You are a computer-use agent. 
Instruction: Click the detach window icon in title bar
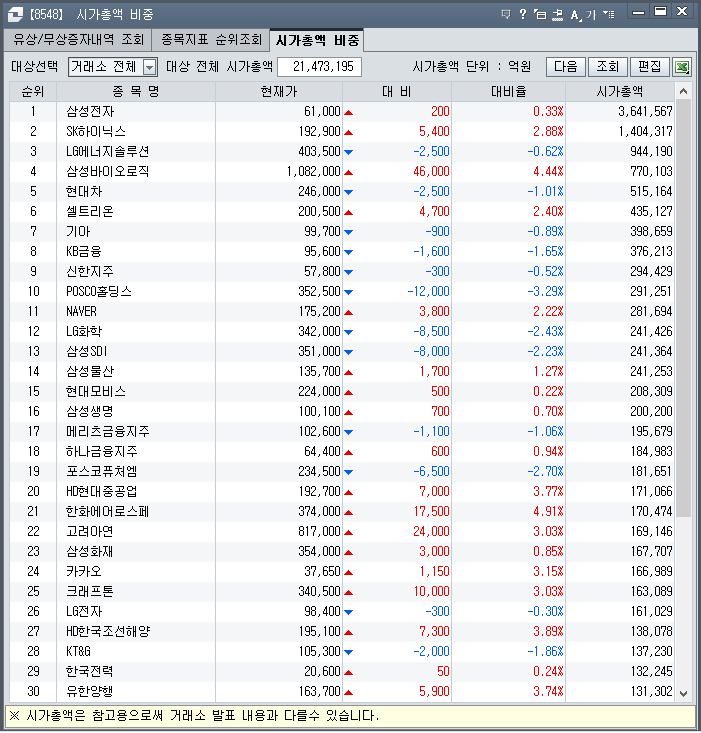[540, 14]
